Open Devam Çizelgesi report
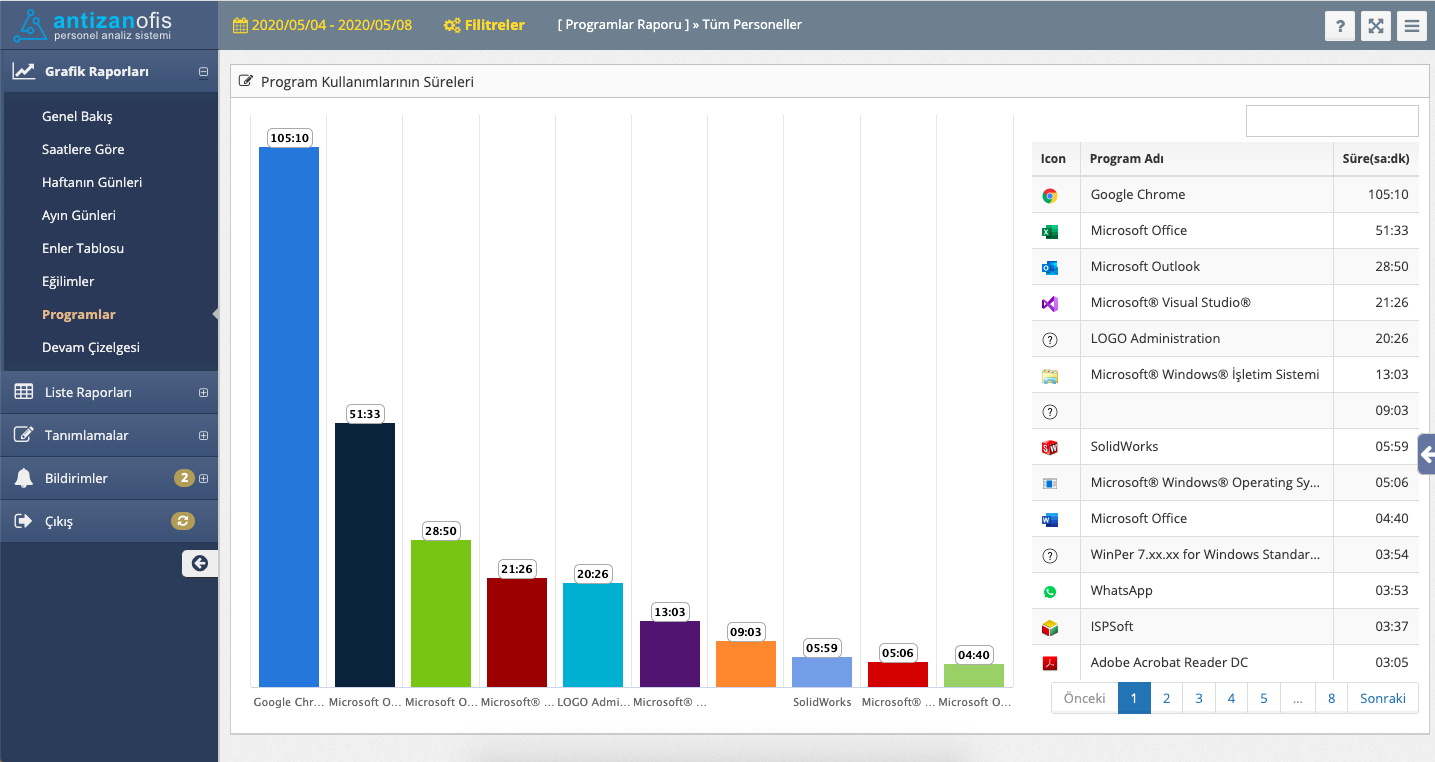This screenshot has width=1435, height=762. [x=91, y=347]
